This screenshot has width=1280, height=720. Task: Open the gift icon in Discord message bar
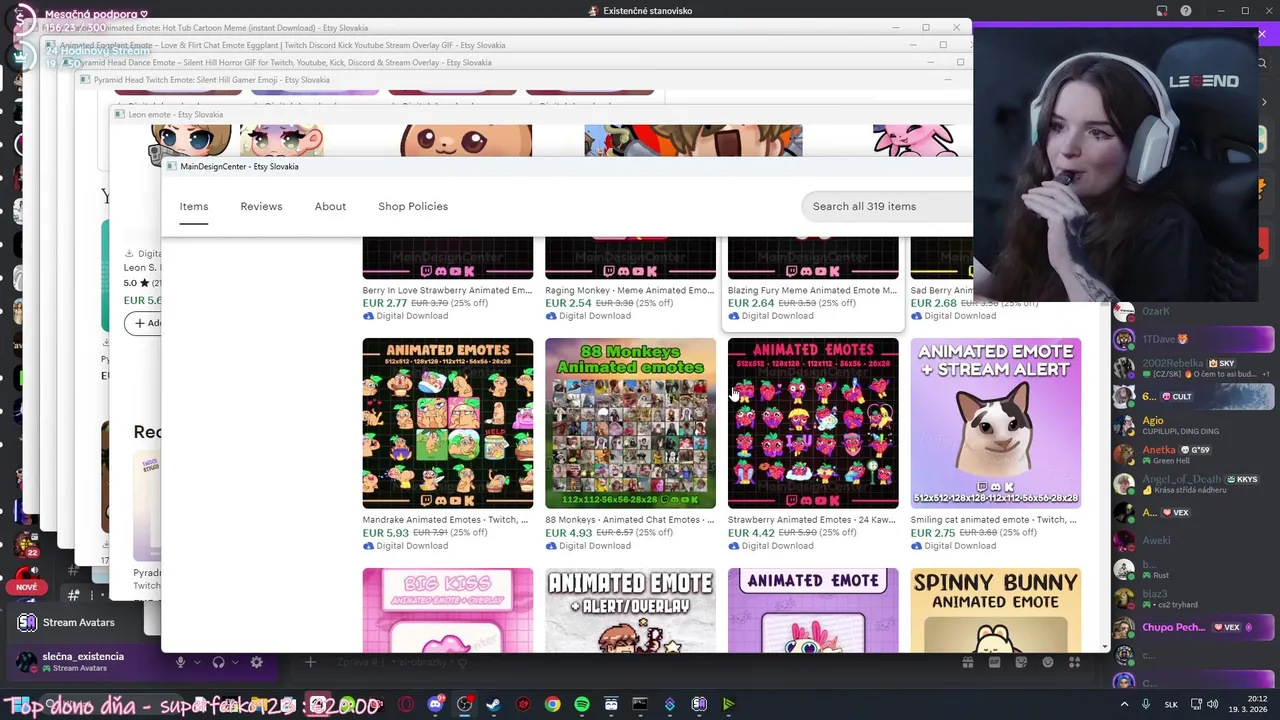pos(968,662)
